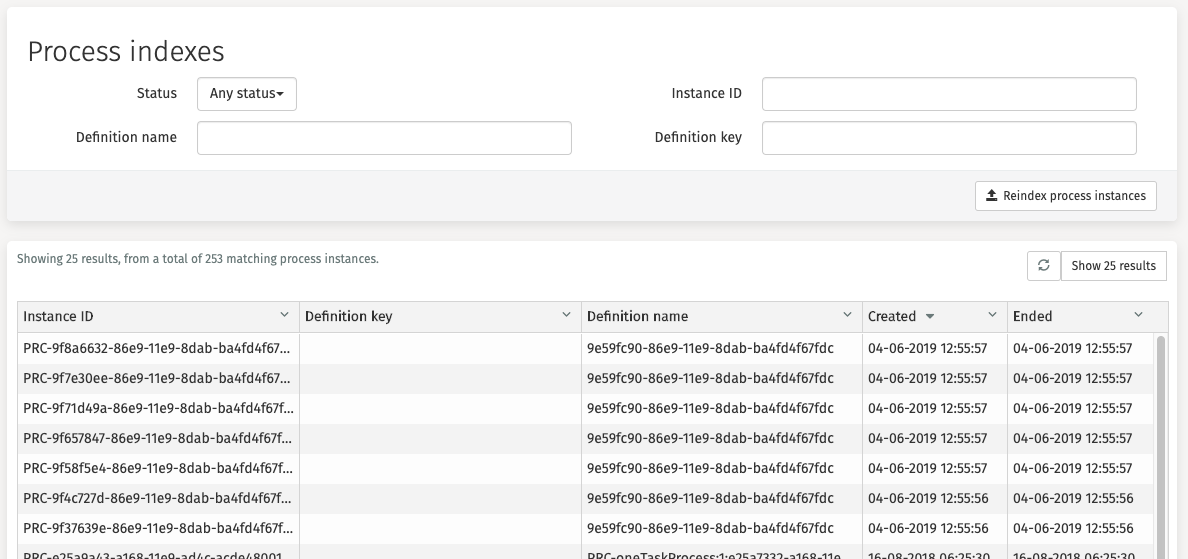The image size is (1188, 559).
Task: Click definition name in PRC-9f8a6632 row
Action: pos(710,348)
